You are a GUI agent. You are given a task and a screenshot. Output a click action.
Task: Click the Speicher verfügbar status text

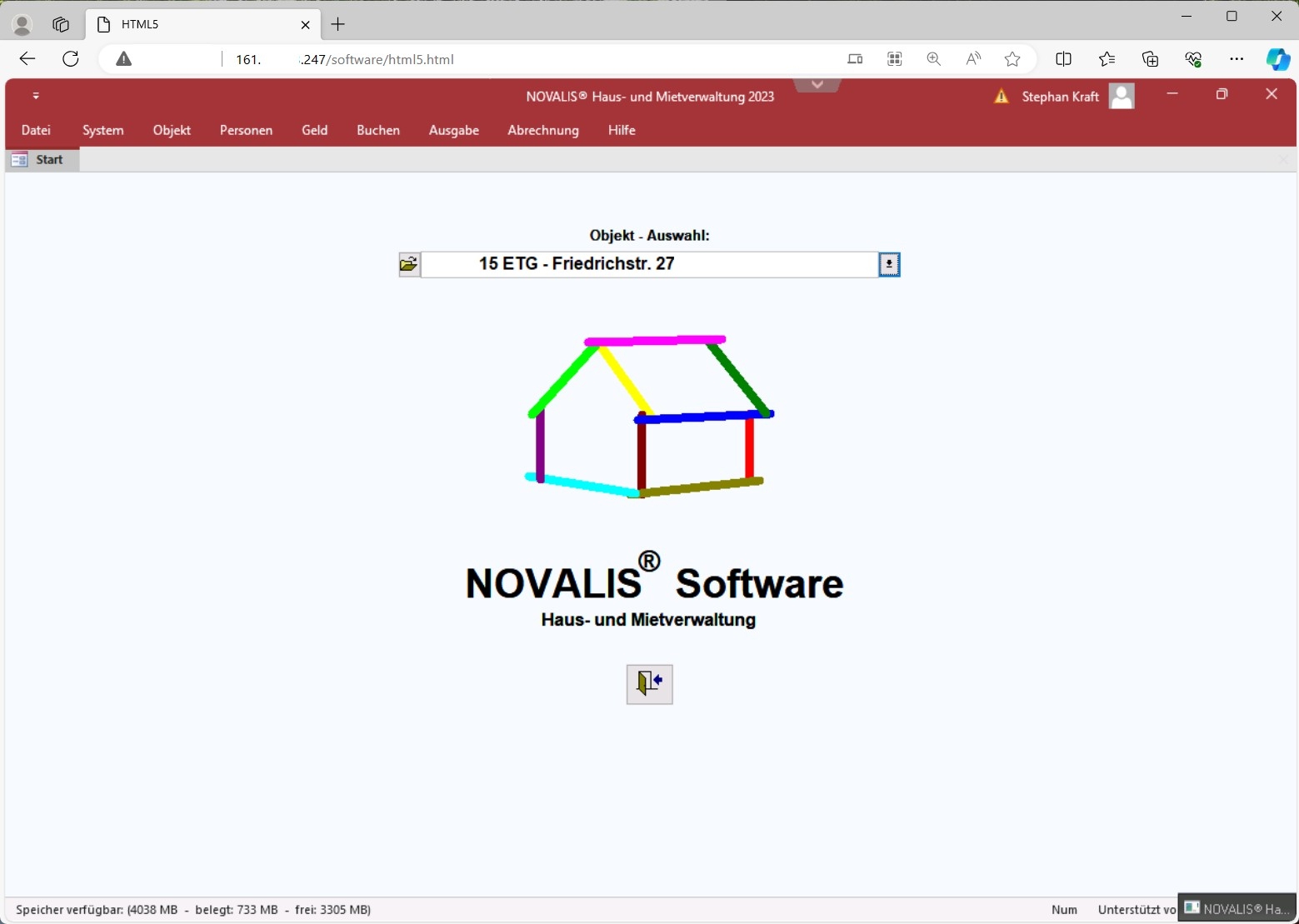[x=193, y=910]
